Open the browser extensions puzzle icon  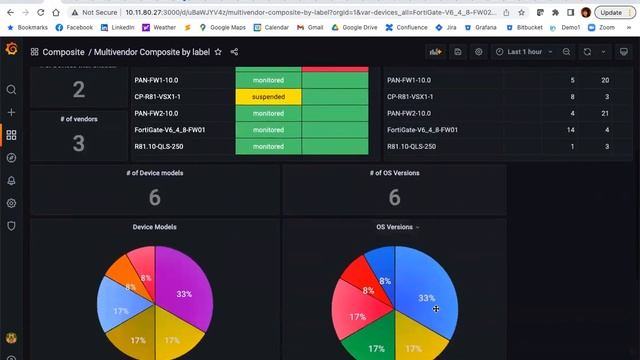point(555,13)
